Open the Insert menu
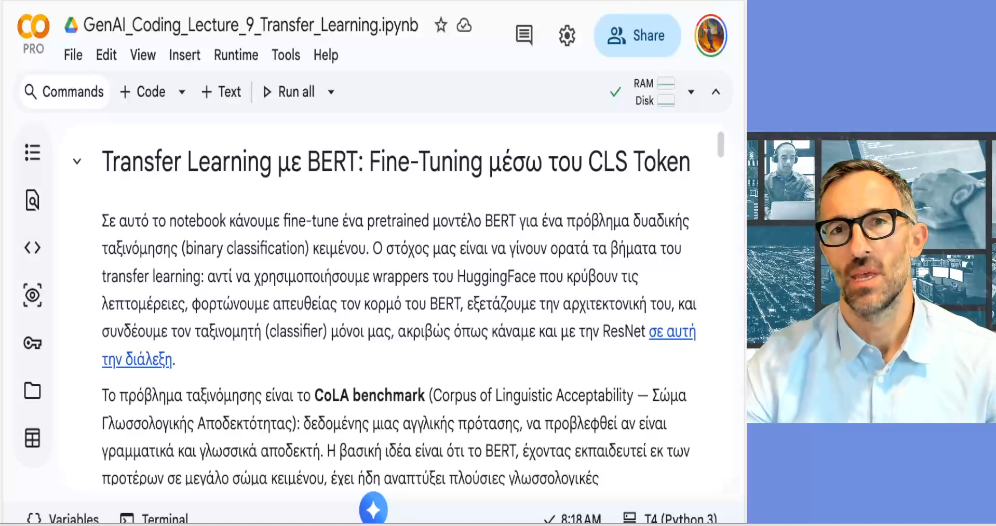 pos(184,55)
